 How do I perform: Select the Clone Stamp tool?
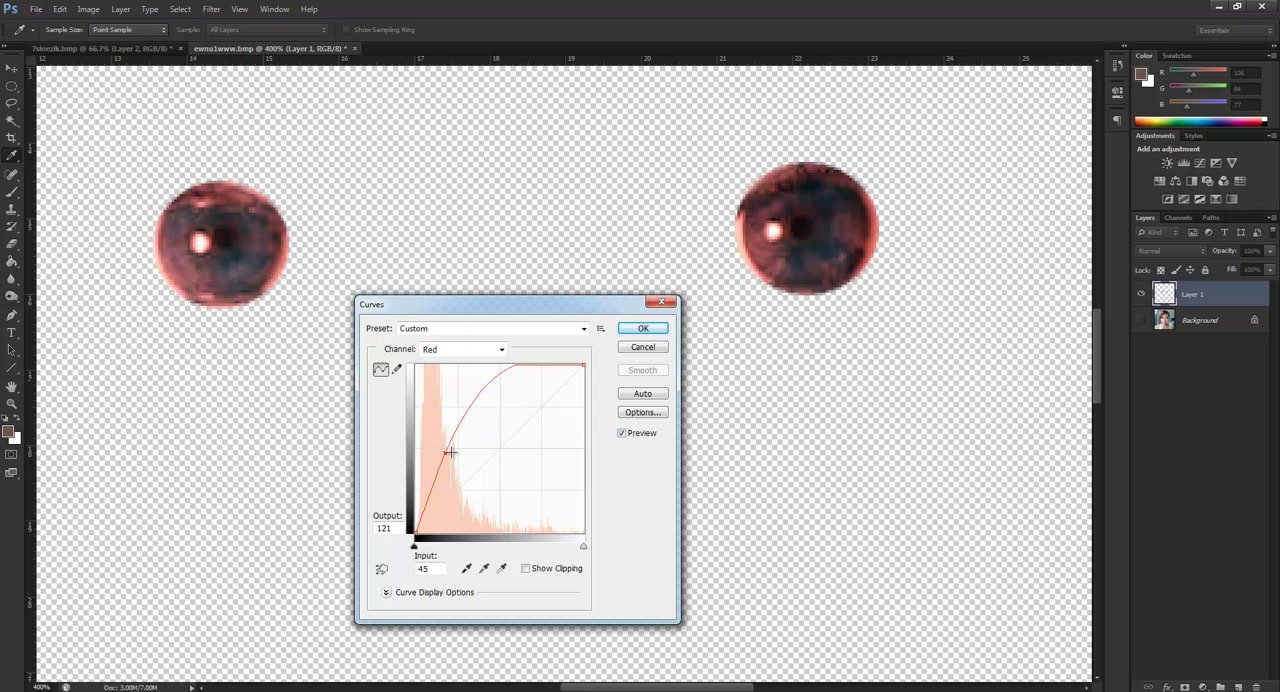click(x=11, y=209)
